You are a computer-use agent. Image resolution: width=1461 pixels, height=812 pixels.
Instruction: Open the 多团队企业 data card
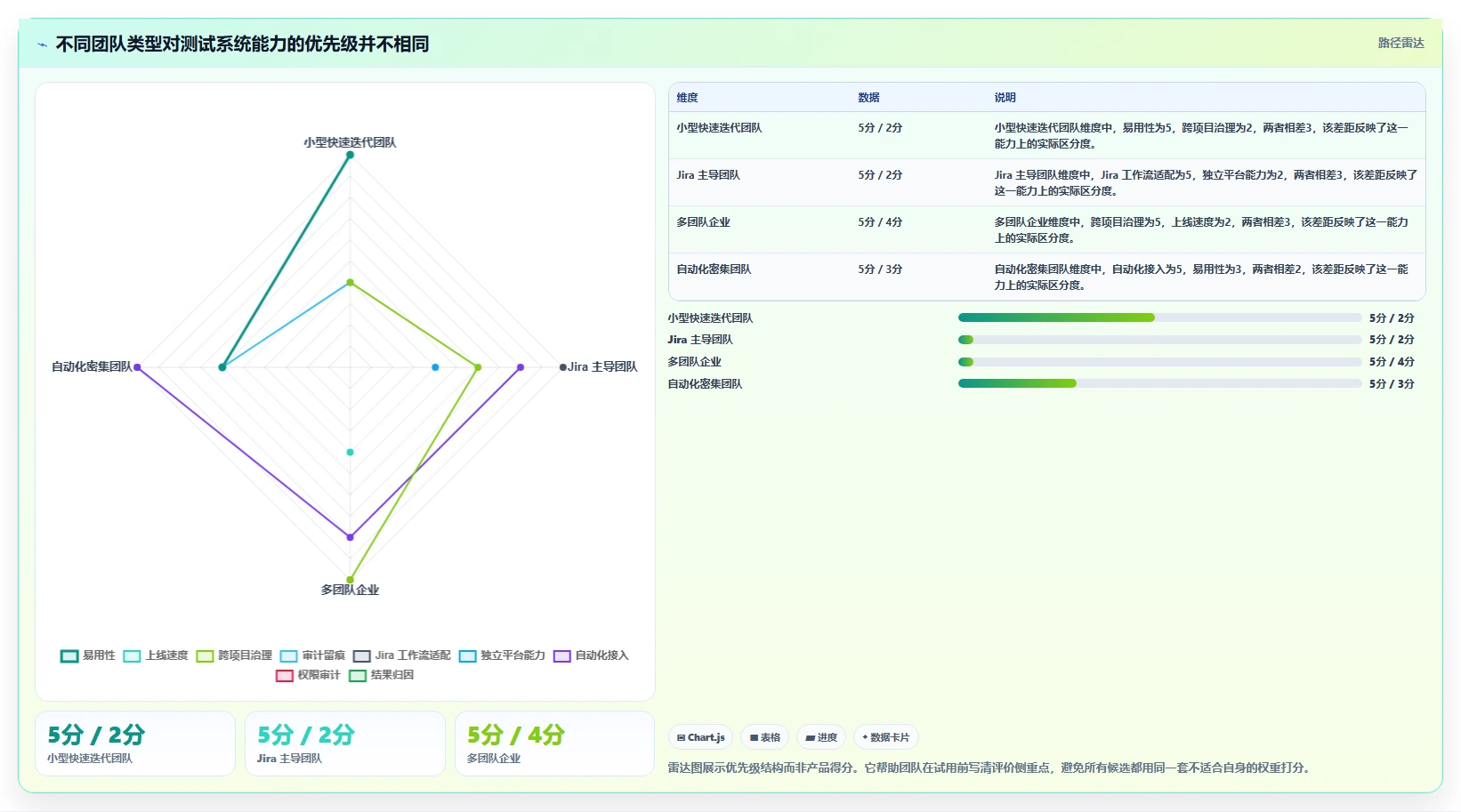pyautogui.click(x=555, y=744)
